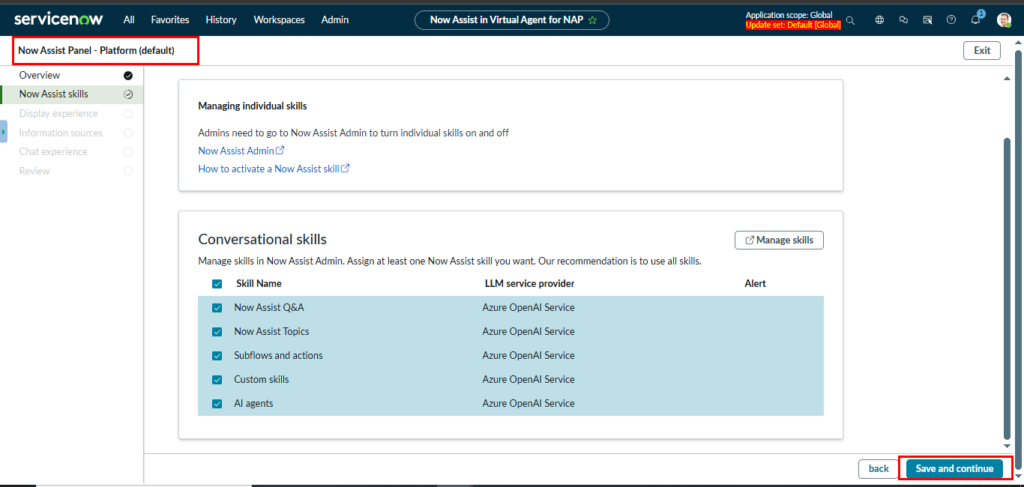This screenshot has width=1024, height=487.
Task: Uncheck the Now Assist Q&A skill checkbox
Action: [x=217, y=308]
